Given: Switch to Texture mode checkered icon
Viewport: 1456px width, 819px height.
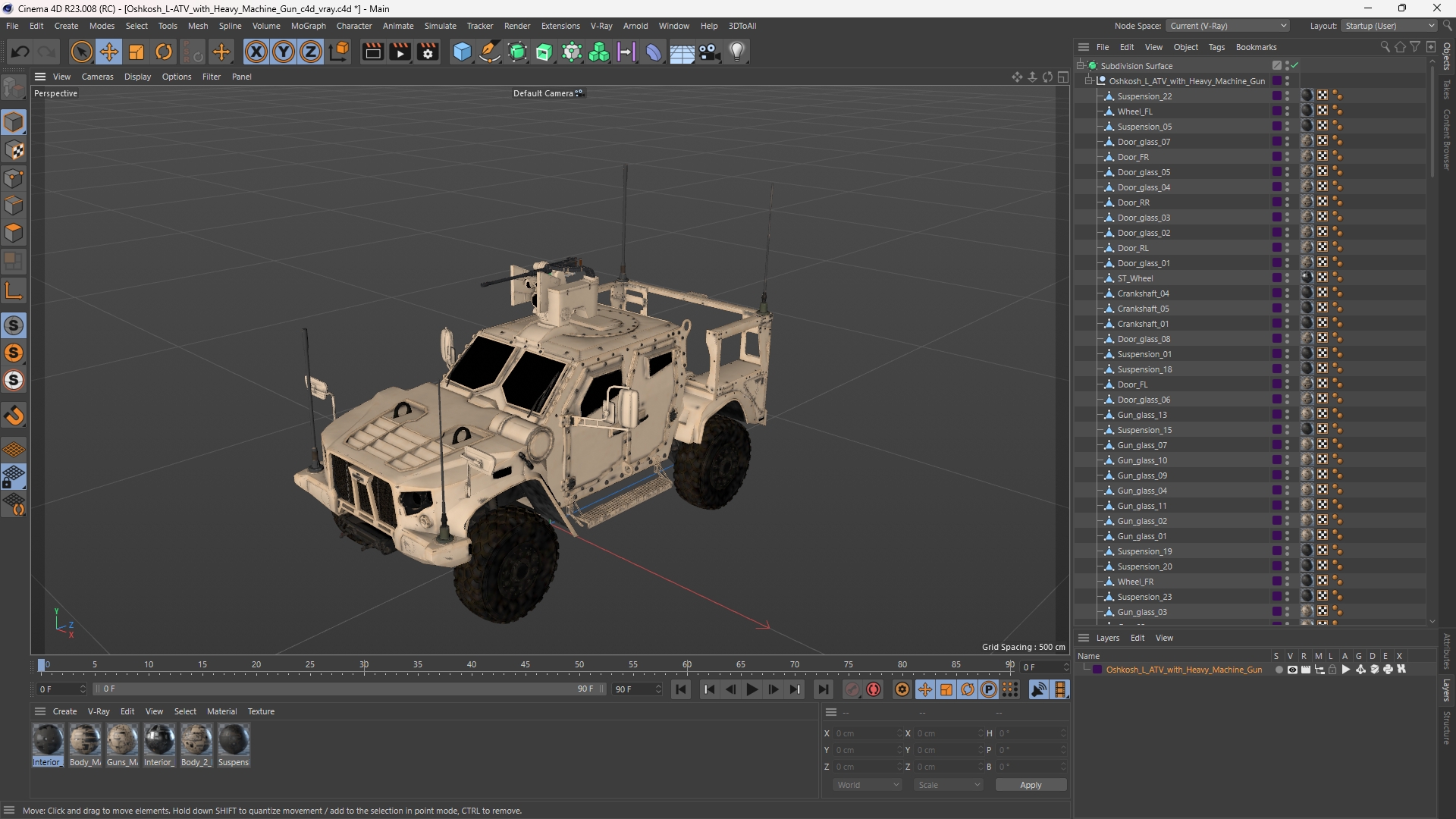Looking at the screenshot, I should pyautogui.click(x=14, y=150).
